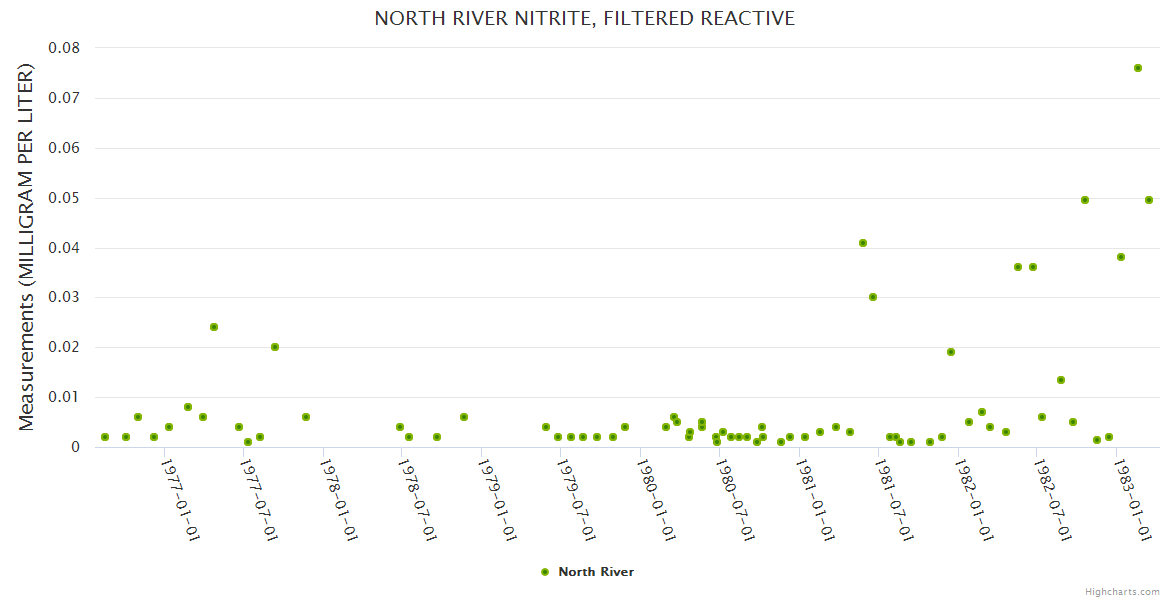1170x600 pixels.
Task: Click the chart title North River Nitrite
Action: point(584,19)
